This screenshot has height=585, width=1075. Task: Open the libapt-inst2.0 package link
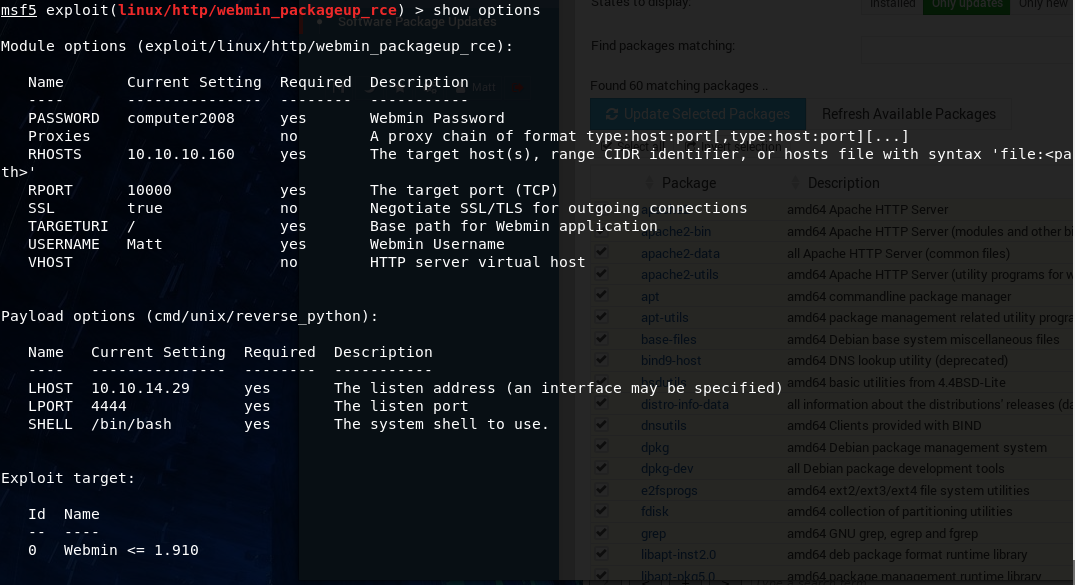(678, 555)
